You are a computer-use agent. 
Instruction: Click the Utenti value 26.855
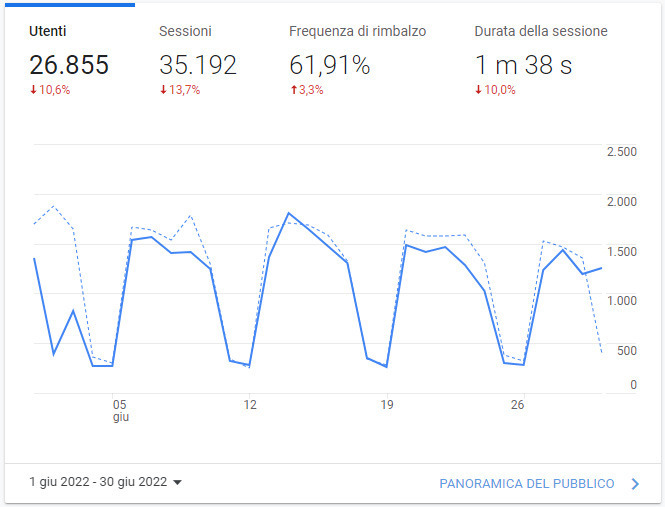69,65
